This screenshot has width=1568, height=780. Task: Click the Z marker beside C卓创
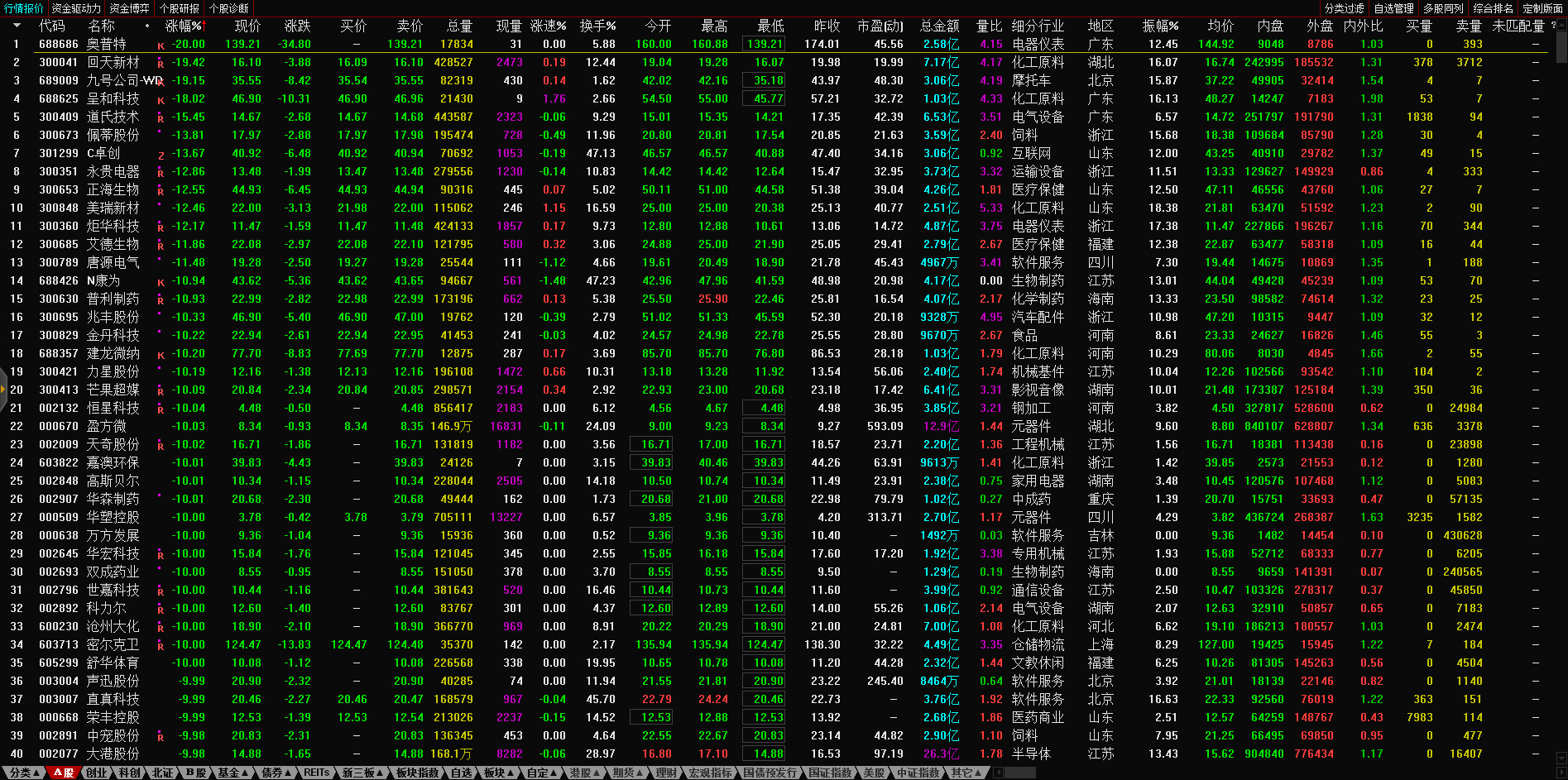pyautogui.click(x=161, y=155)
